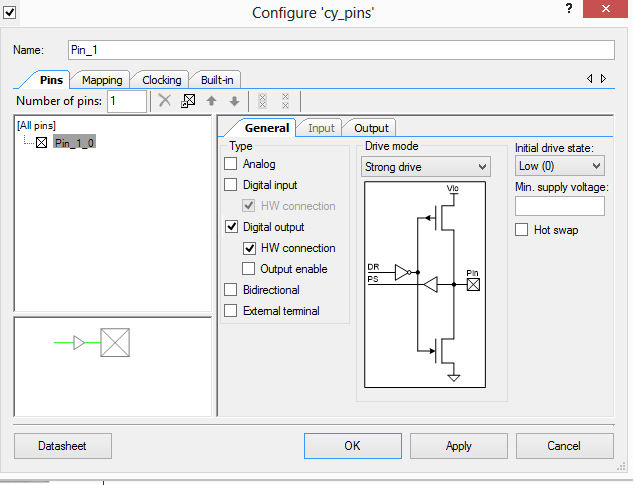Check the Digital input checkbox

click(232, 185)
